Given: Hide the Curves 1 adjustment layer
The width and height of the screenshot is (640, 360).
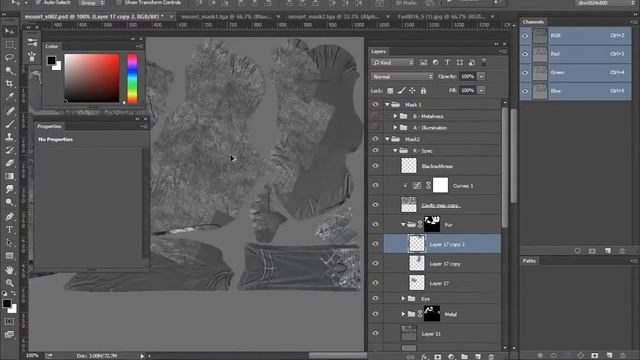Looking at the screenshot, I should click(376, 185).
